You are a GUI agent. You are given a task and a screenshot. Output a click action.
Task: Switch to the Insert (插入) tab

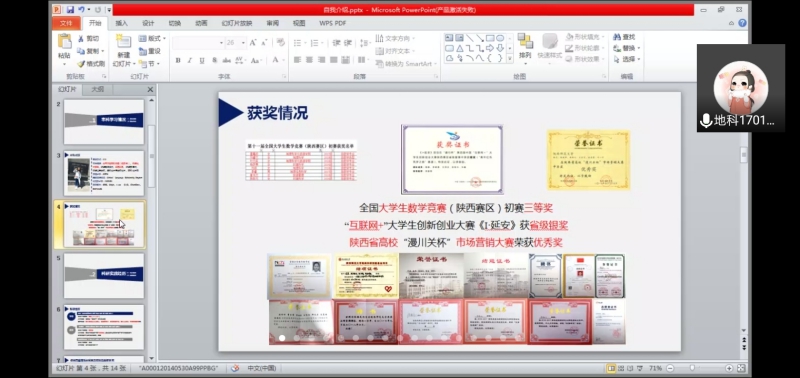[x=121, y=23]
